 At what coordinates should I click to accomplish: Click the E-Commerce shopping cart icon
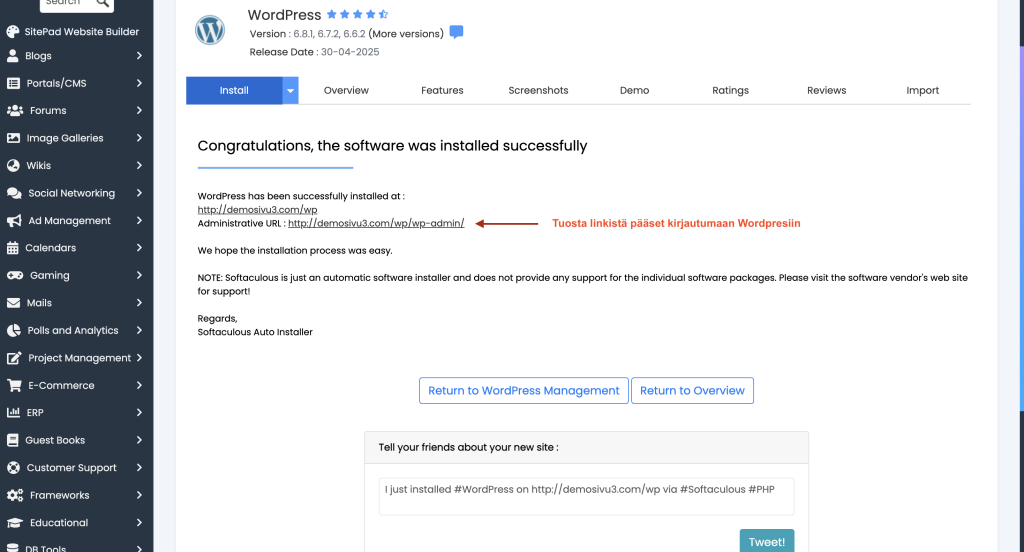(14, 385)
